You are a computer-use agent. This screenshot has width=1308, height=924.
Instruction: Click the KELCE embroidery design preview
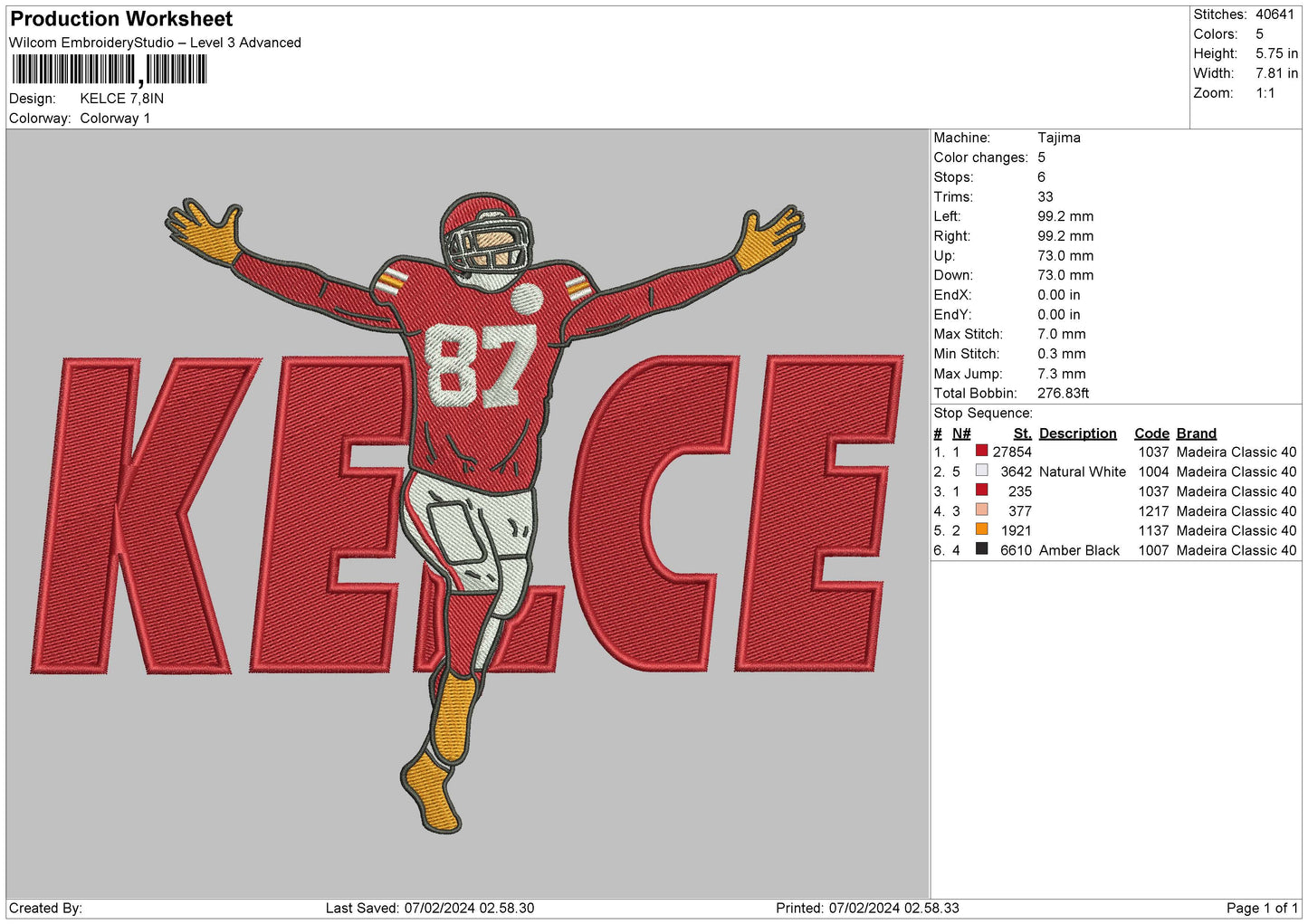[x=467, y=514]
